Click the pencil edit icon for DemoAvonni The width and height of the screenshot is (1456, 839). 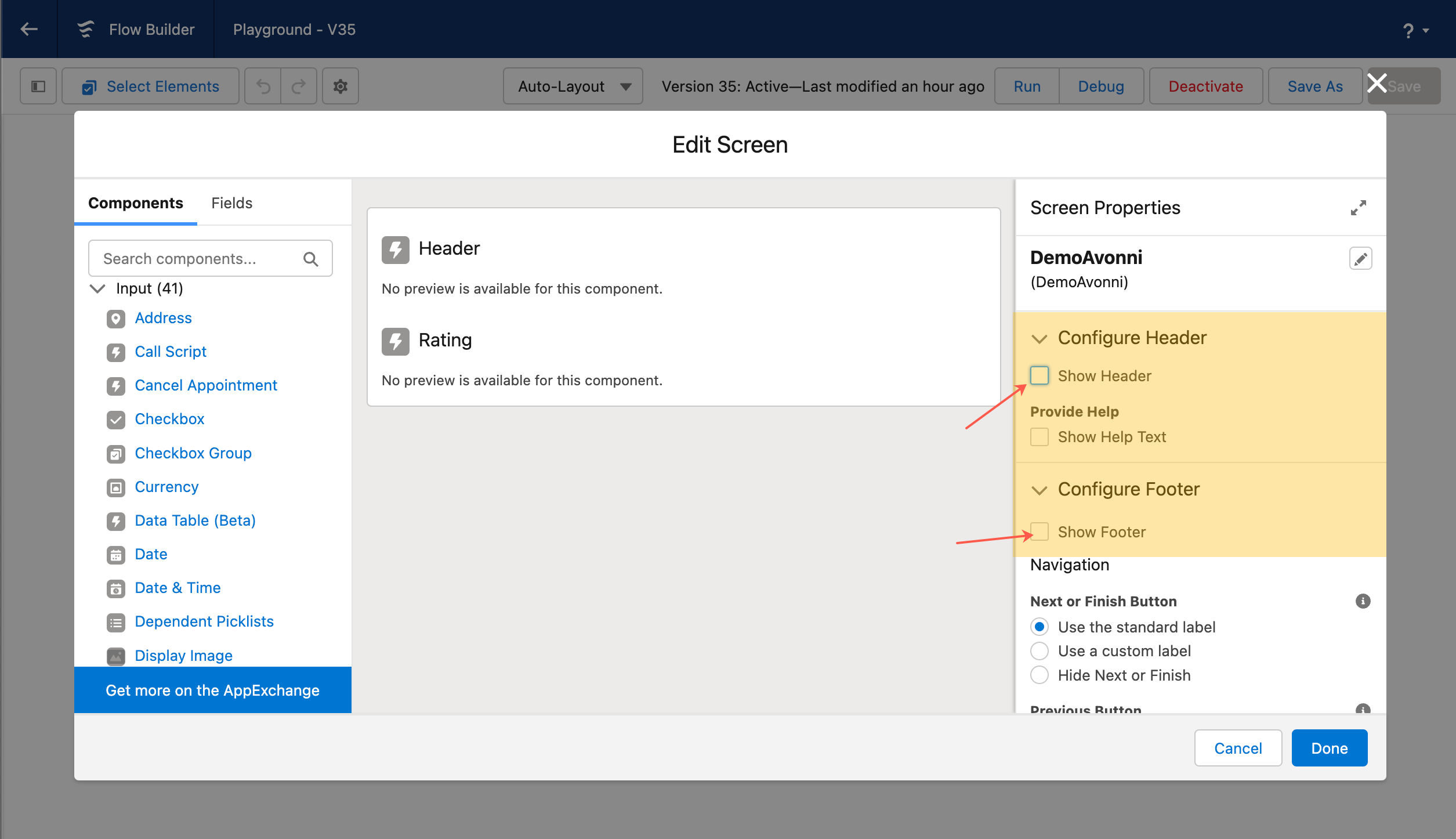(x=1360, y=259)
